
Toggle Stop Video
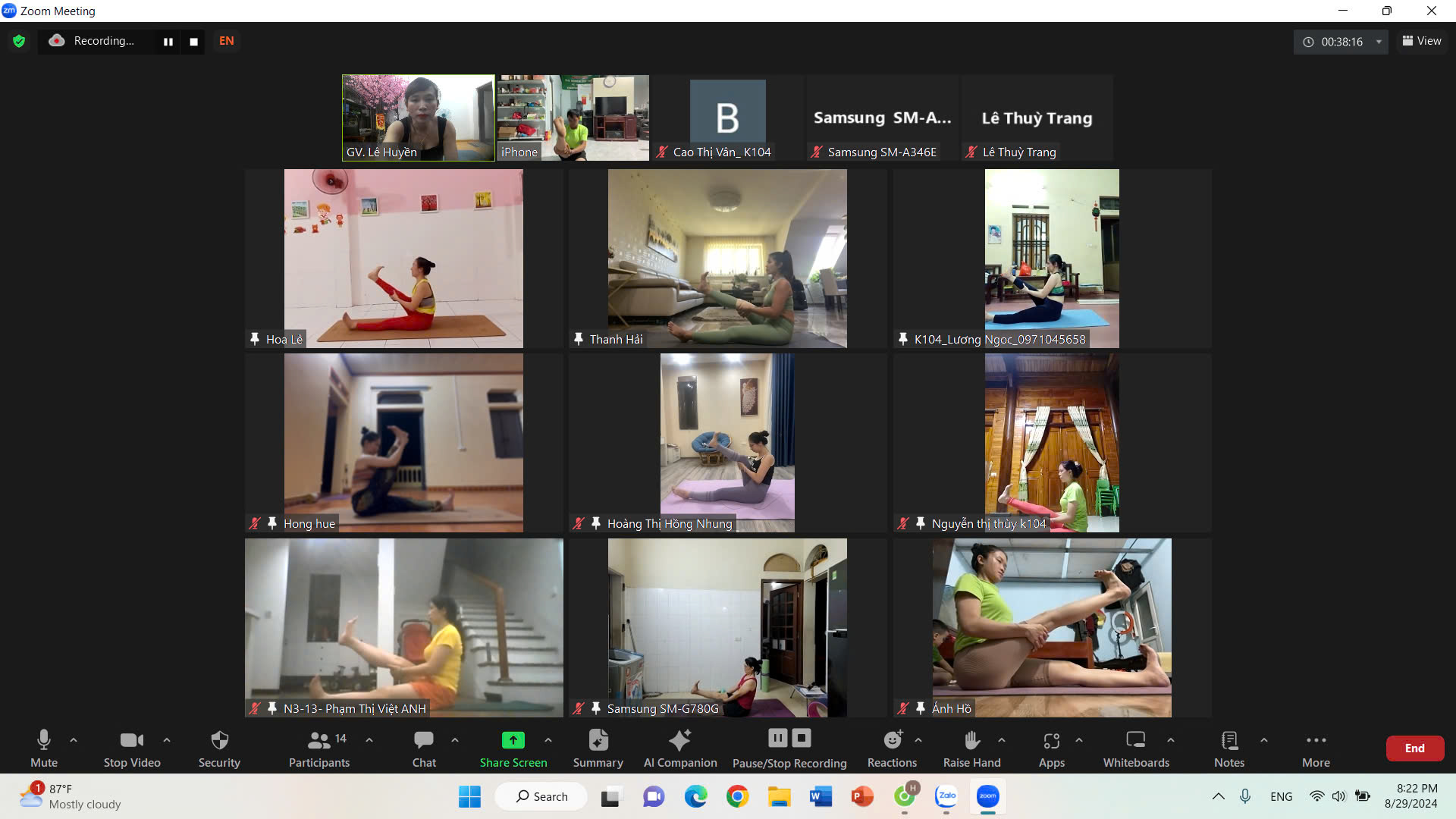(x=131, y=747)
